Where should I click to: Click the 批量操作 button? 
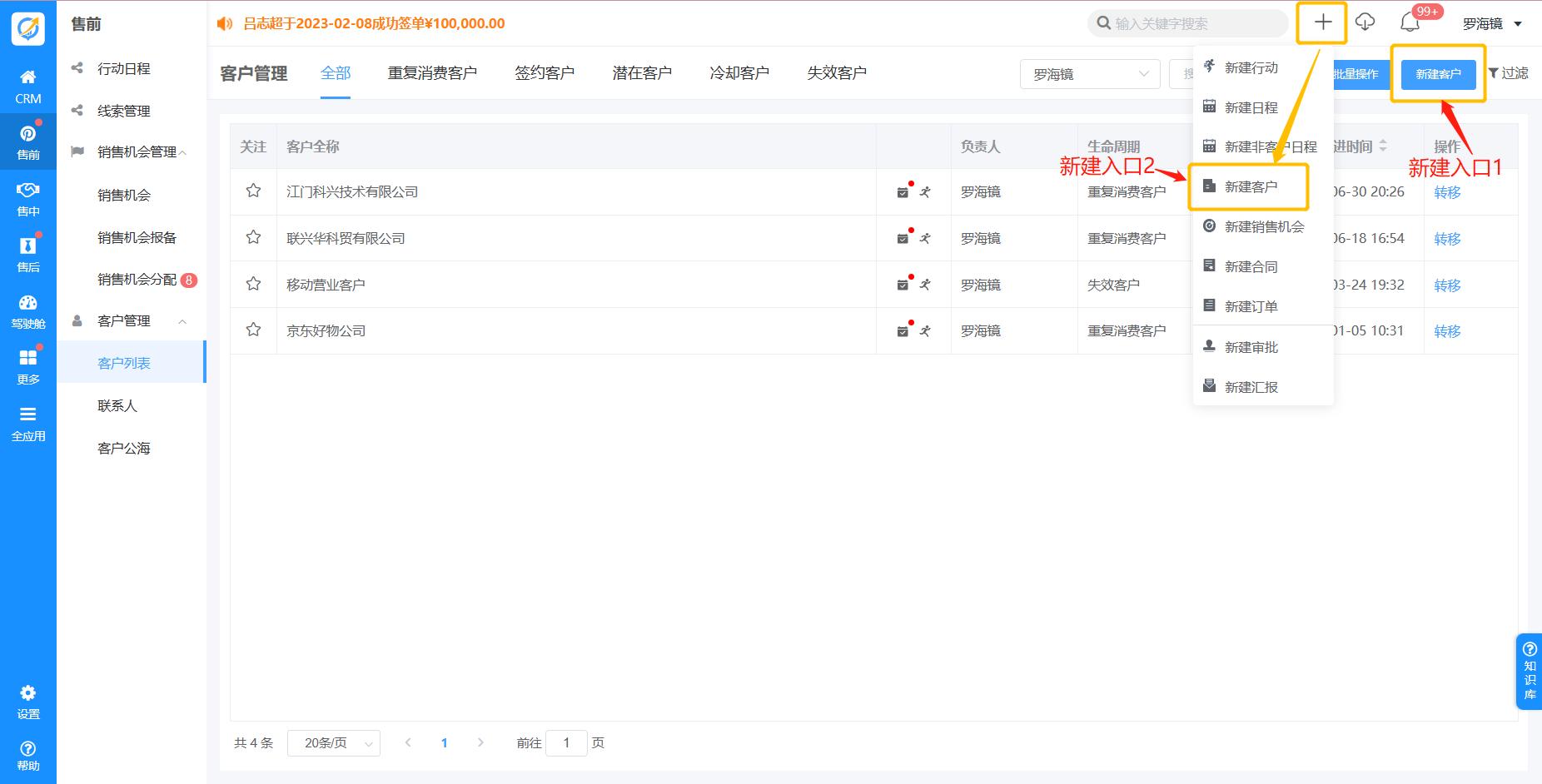1355,74
